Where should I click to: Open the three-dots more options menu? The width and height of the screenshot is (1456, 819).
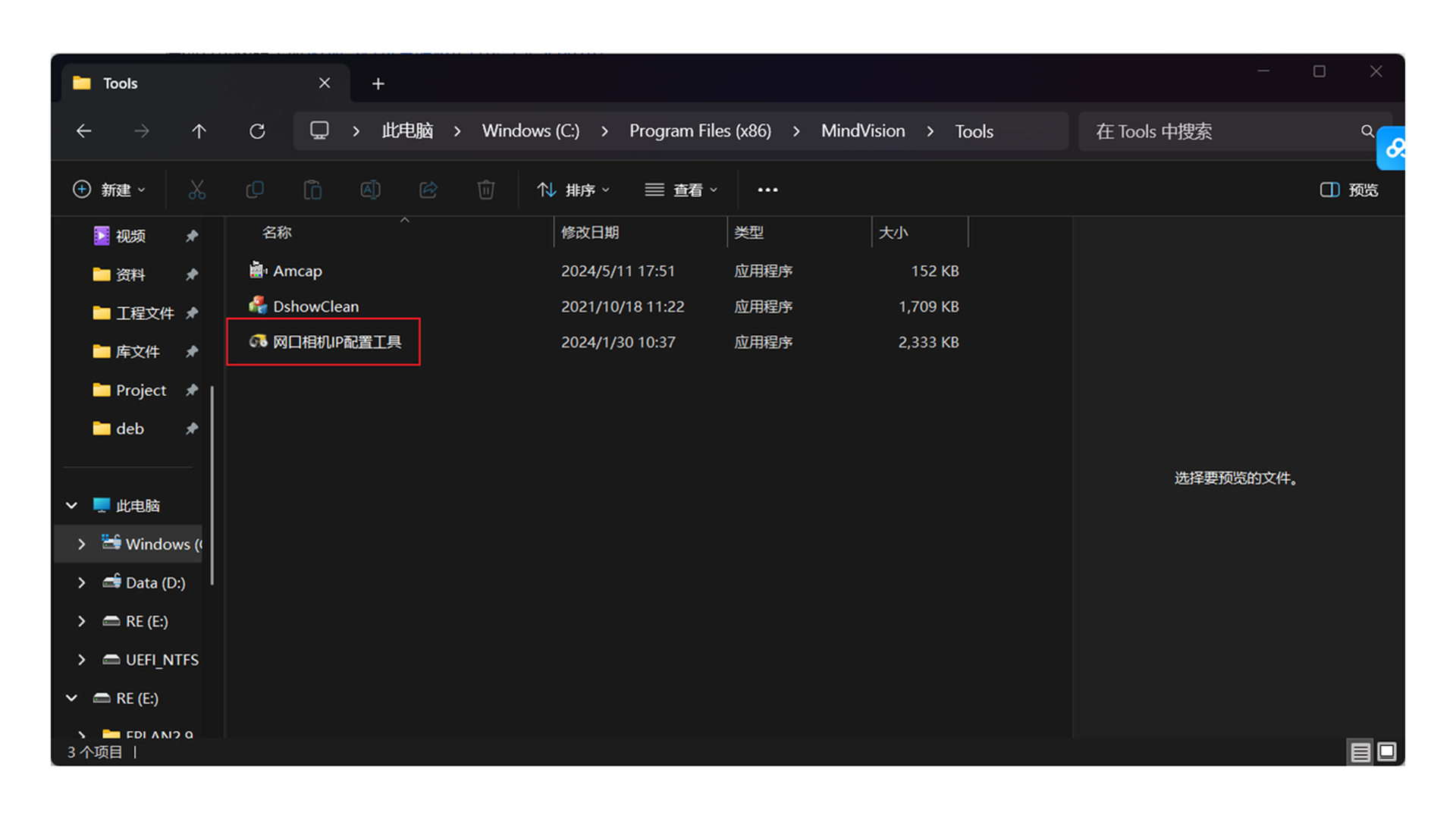pyautogui.click(x=767, y=190)
